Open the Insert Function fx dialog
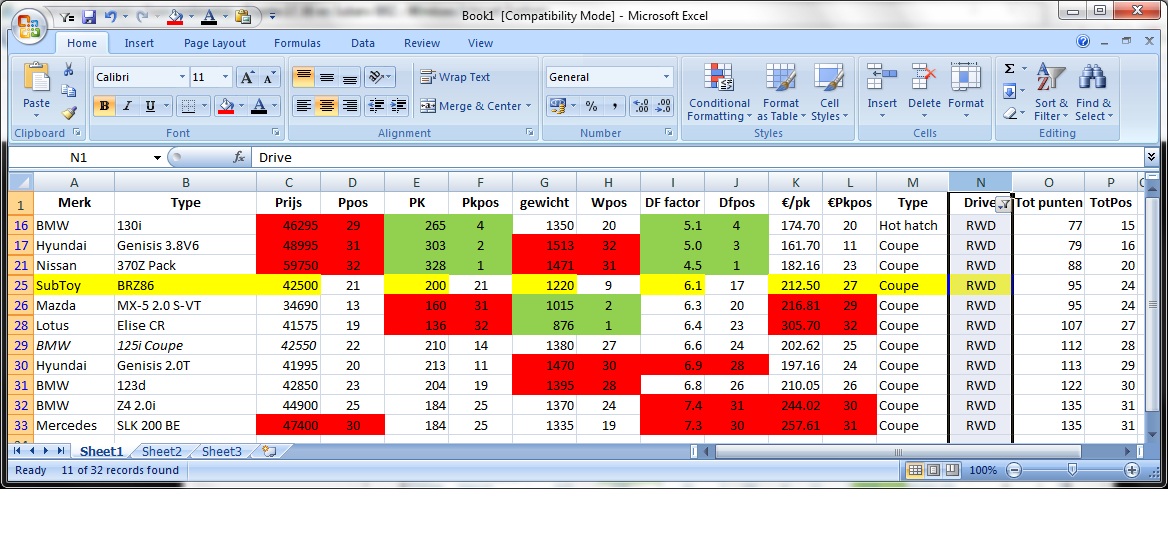The image size is (1168, 540). point(239,157)
